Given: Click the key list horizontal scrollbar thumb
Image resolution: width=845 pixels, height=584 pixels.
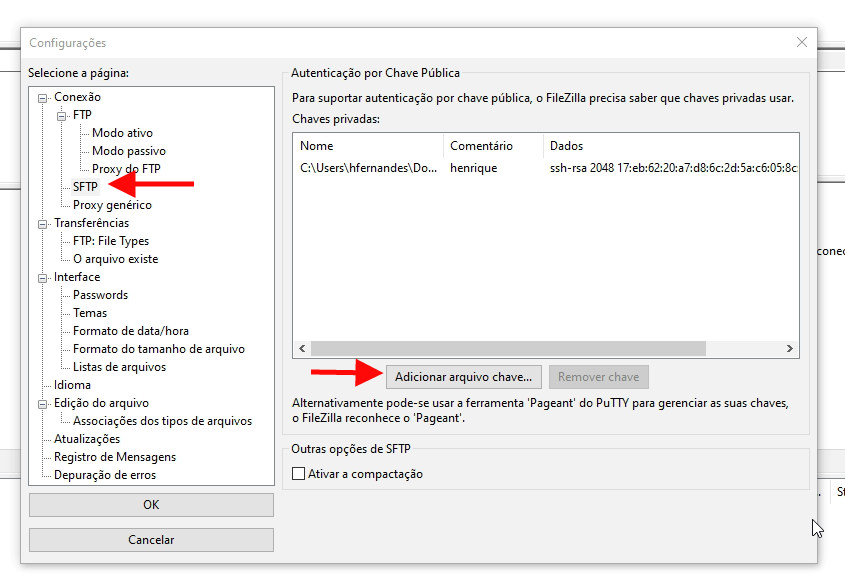Looking at the screenshot, I should click(x=508, y=349).
